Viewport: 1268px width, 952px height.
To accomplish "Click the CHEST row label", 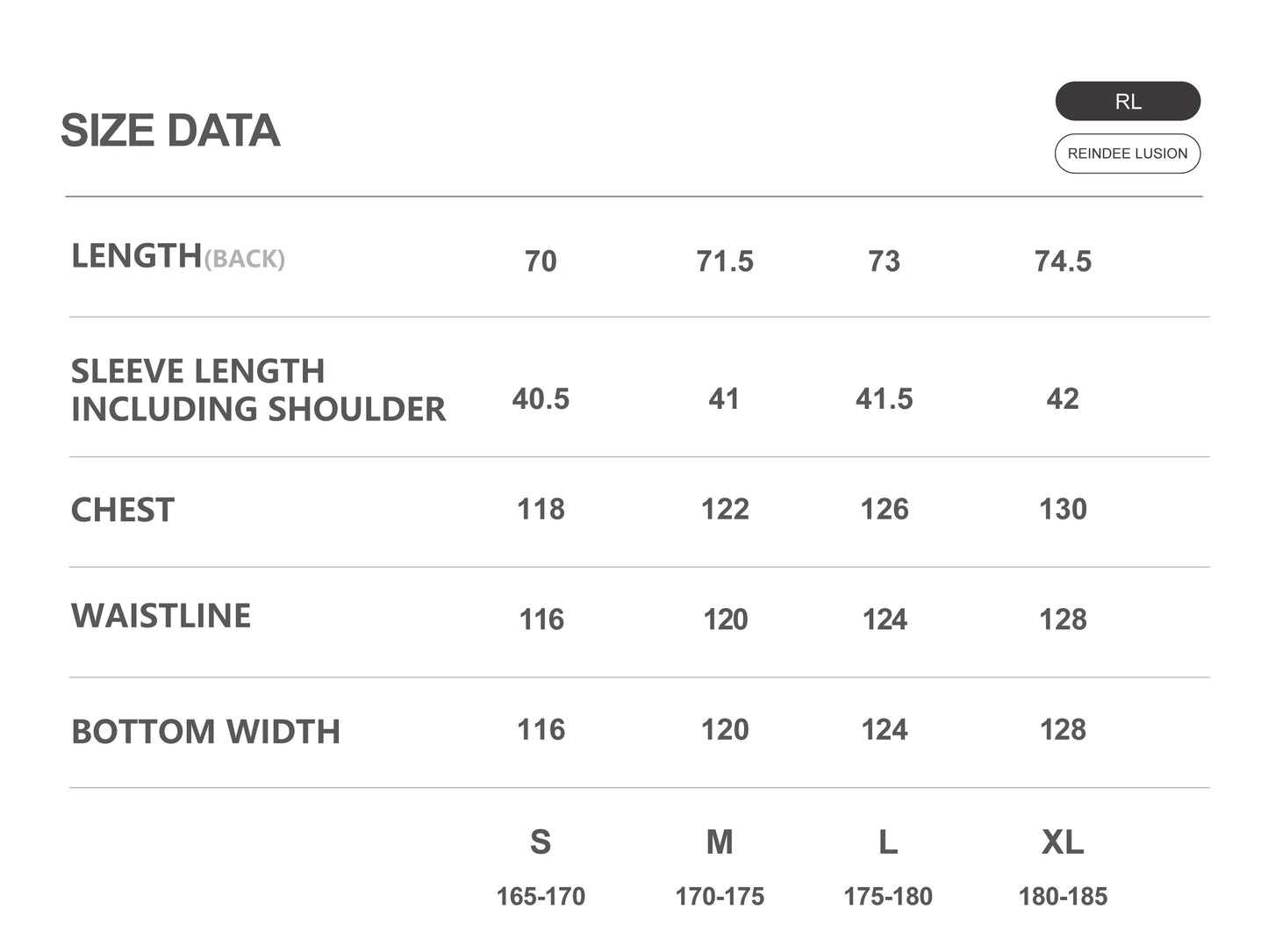I will point(123,510).
